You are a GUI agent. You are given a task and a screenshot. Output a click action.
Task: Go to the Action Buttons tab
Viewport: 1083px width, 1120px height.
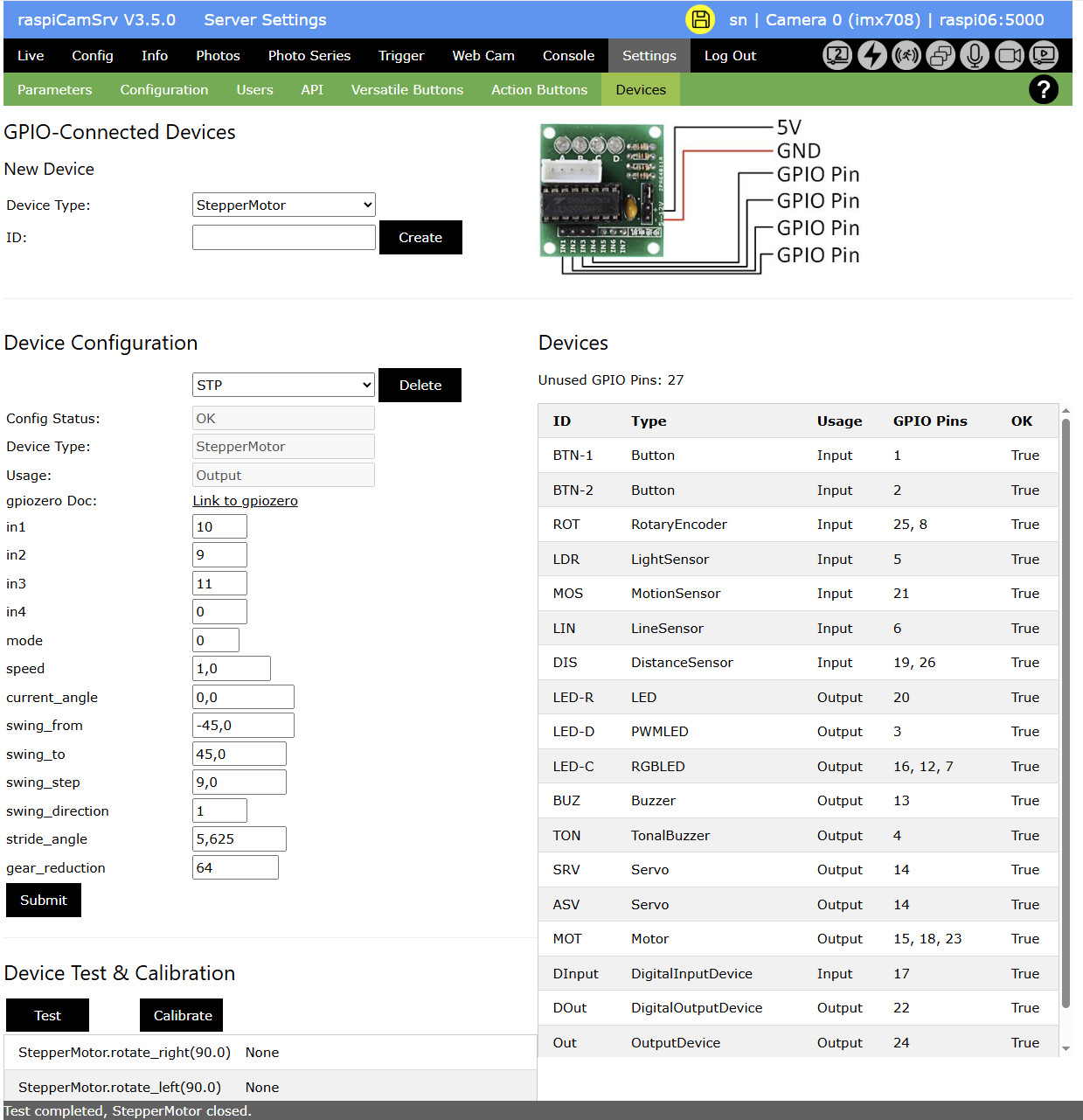[x=538, y=89]
